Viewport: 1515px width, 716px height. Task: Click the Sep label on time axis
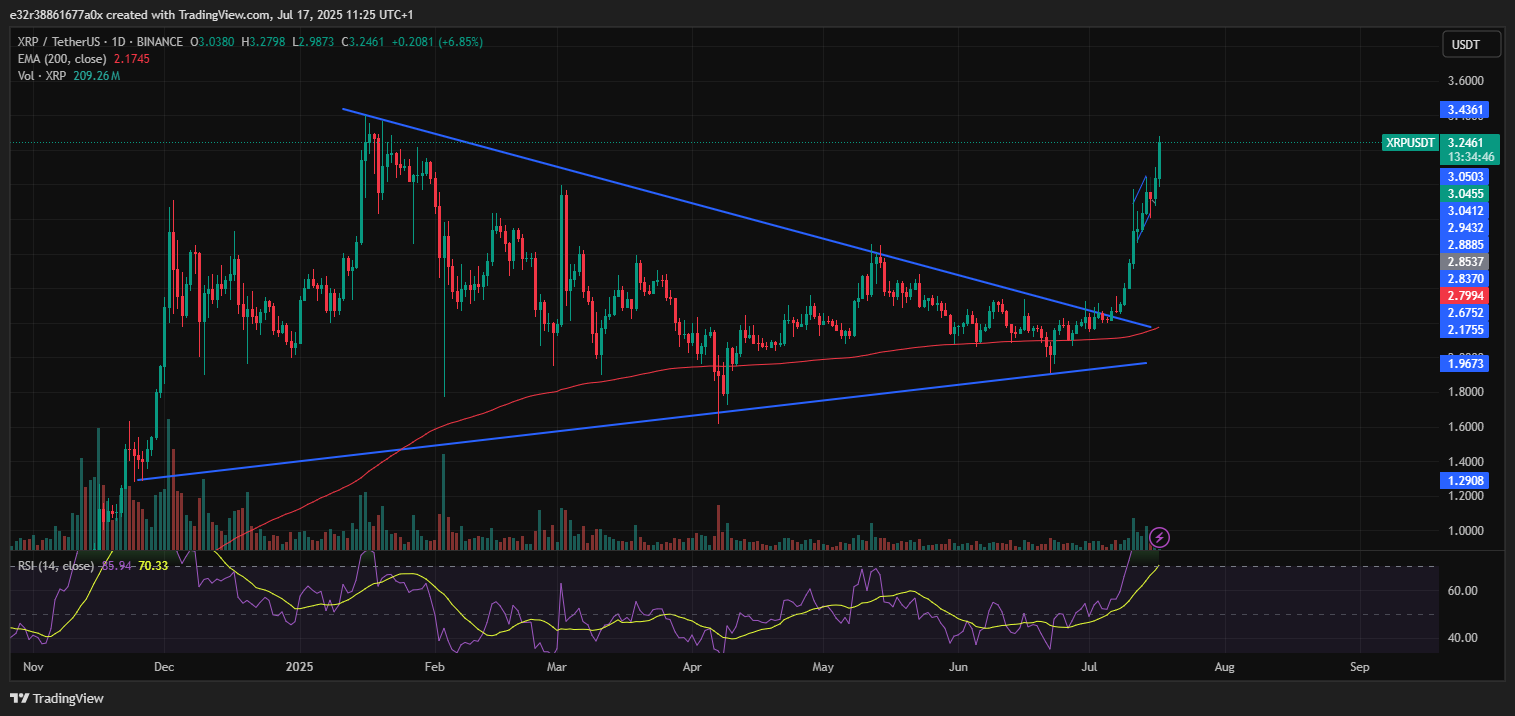point(1358,666)
